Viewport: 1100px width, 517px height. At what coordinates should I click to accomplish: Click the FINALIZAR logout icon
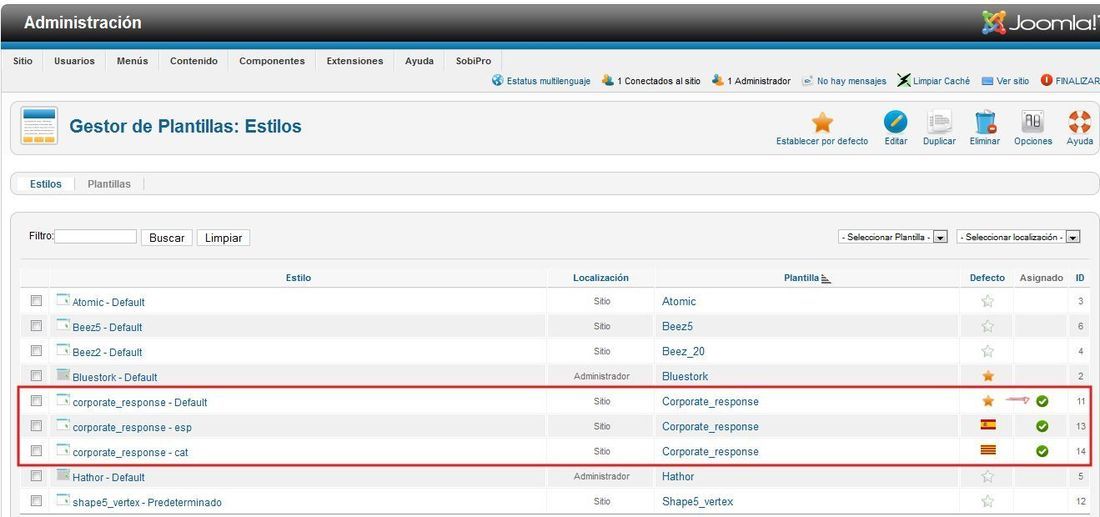1047,81
